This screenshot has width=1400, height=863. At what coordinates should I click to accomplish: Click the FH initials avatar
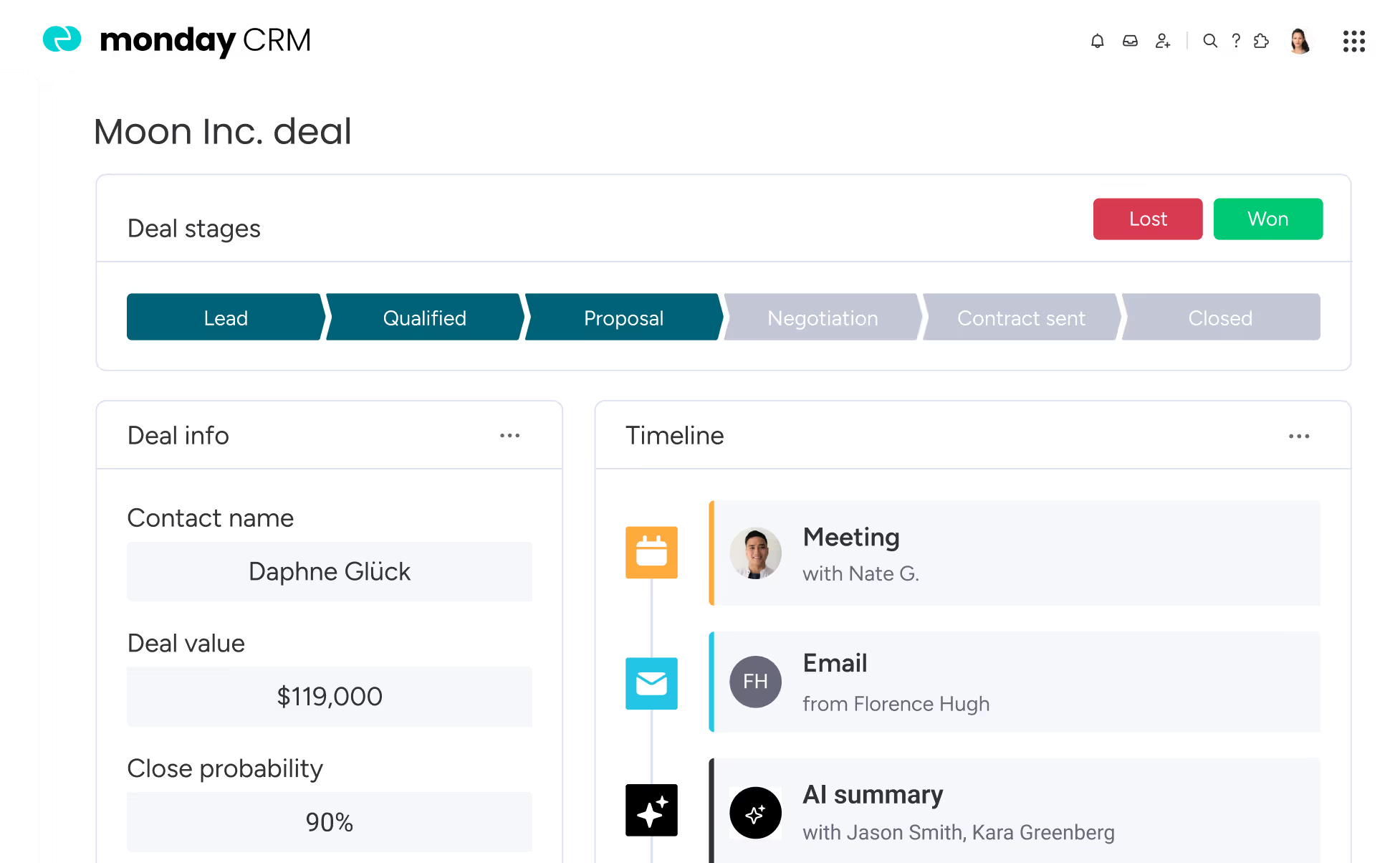755,682
